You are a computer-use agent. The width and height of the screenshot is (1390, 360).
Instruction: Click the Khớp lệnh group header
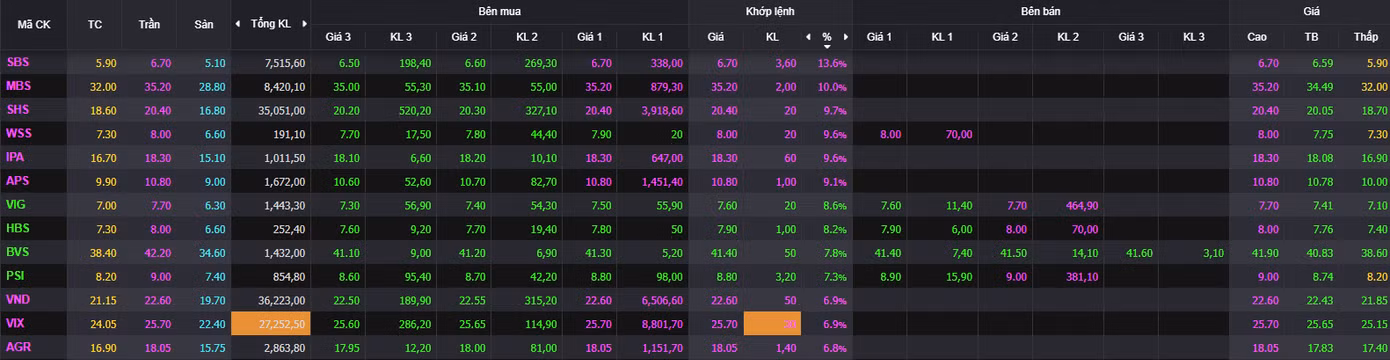pos(770,11)
